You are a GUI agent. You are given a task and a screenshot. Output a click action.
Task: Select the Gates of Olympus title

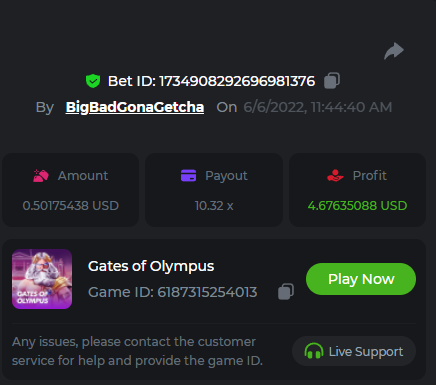pos(151,266)
